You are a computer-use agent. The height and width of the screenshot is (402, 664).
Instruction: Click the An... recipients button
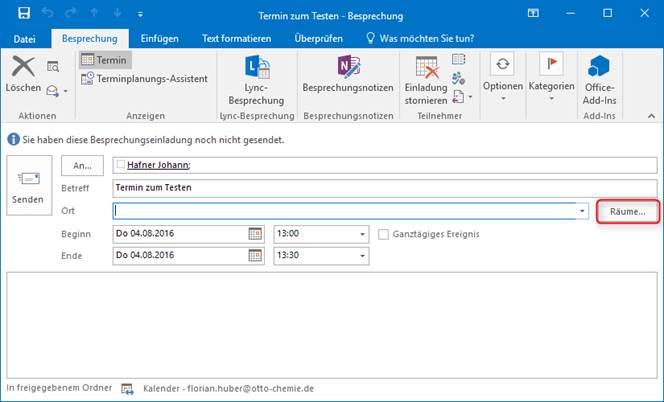[x=82, y=166]
